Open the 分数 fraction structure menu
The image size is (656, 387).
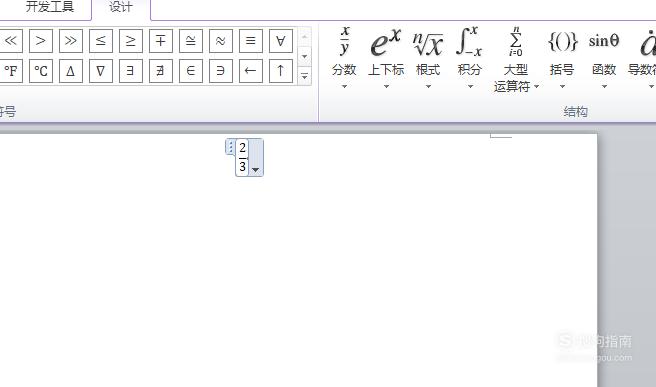[x=344, y=58]
